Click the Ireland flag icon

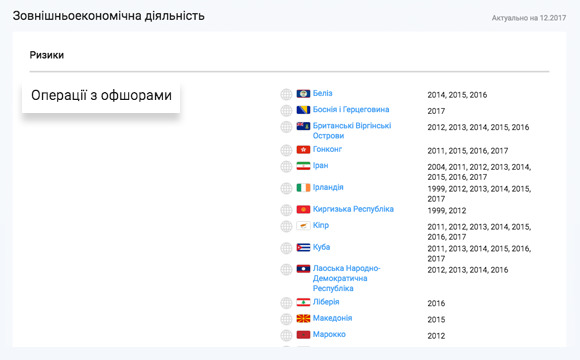tap(303, 188)
